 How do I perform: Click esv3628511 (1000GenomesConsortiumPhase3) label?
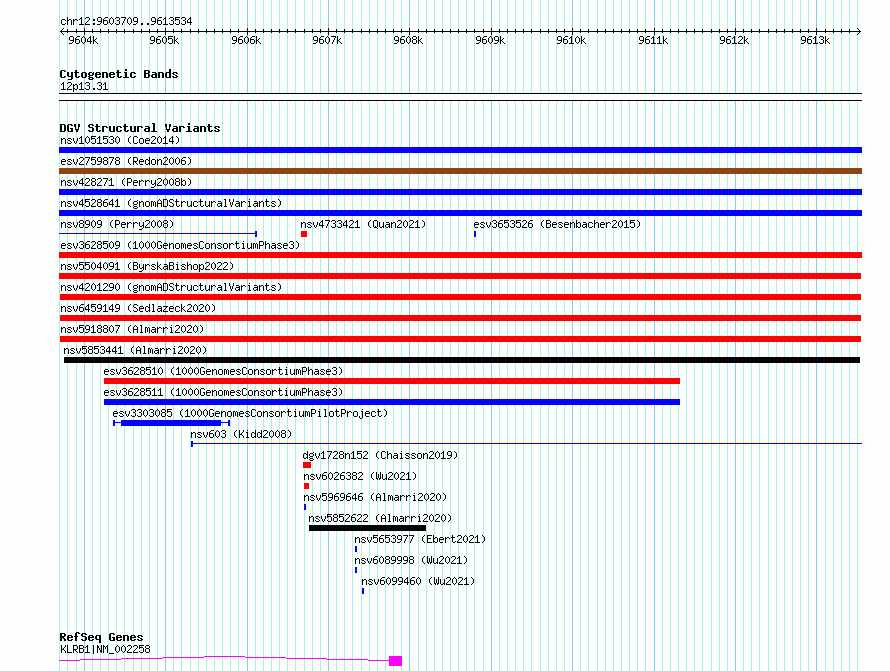tap(223, 392)
